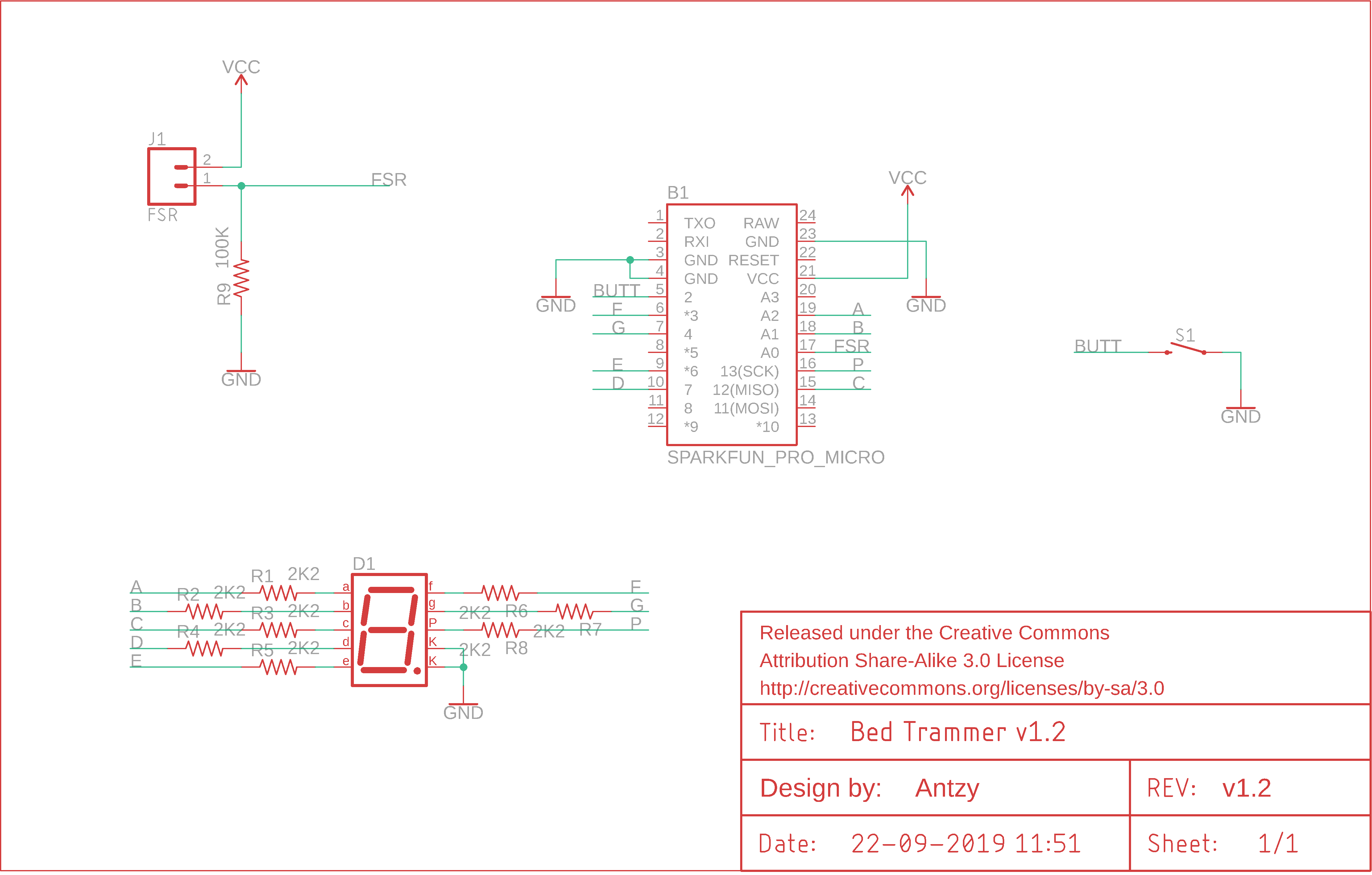The image size is (1372, 875).
Task: Select the GND symbol below switch S1
Action: tap(1240, 408)
